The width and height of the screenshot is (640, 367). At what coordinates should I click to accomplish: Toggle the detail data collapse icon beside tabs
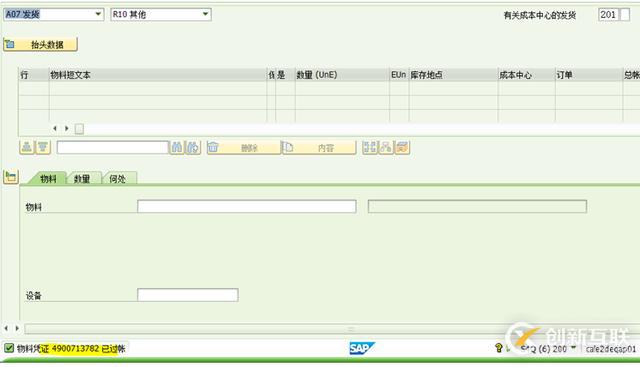pos(11,177)
